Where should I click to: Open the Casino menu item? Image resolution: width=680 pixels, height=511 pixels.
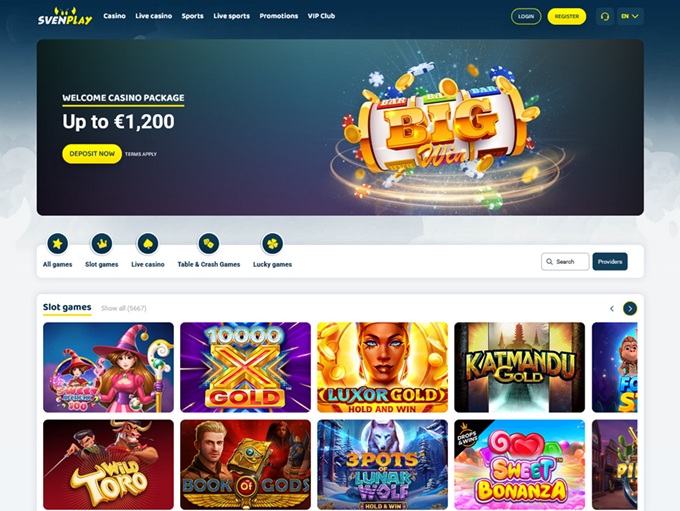pyautogui.click(x=114, y=16)
